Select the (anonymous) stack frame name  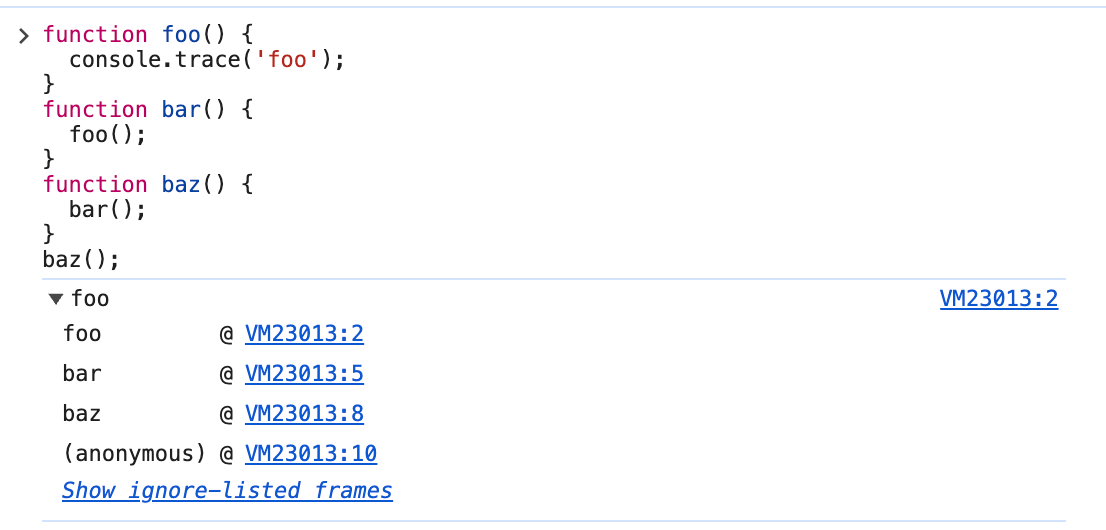click(x=133, y=454)
